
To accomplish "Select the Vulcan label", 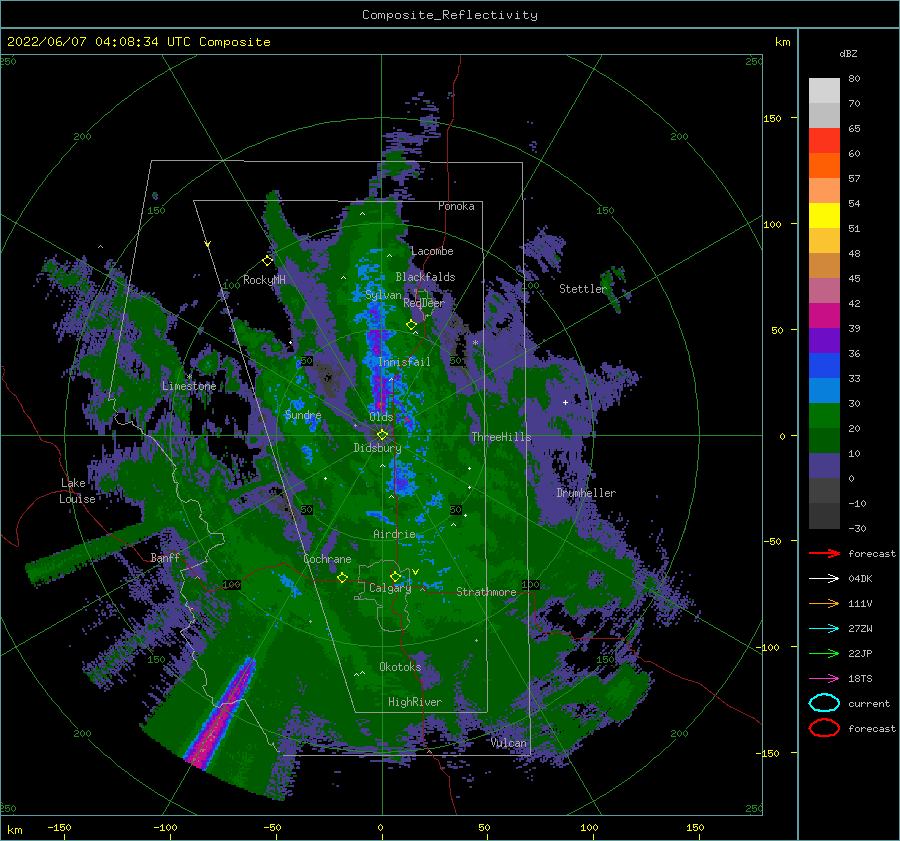I will coord(509,743).
